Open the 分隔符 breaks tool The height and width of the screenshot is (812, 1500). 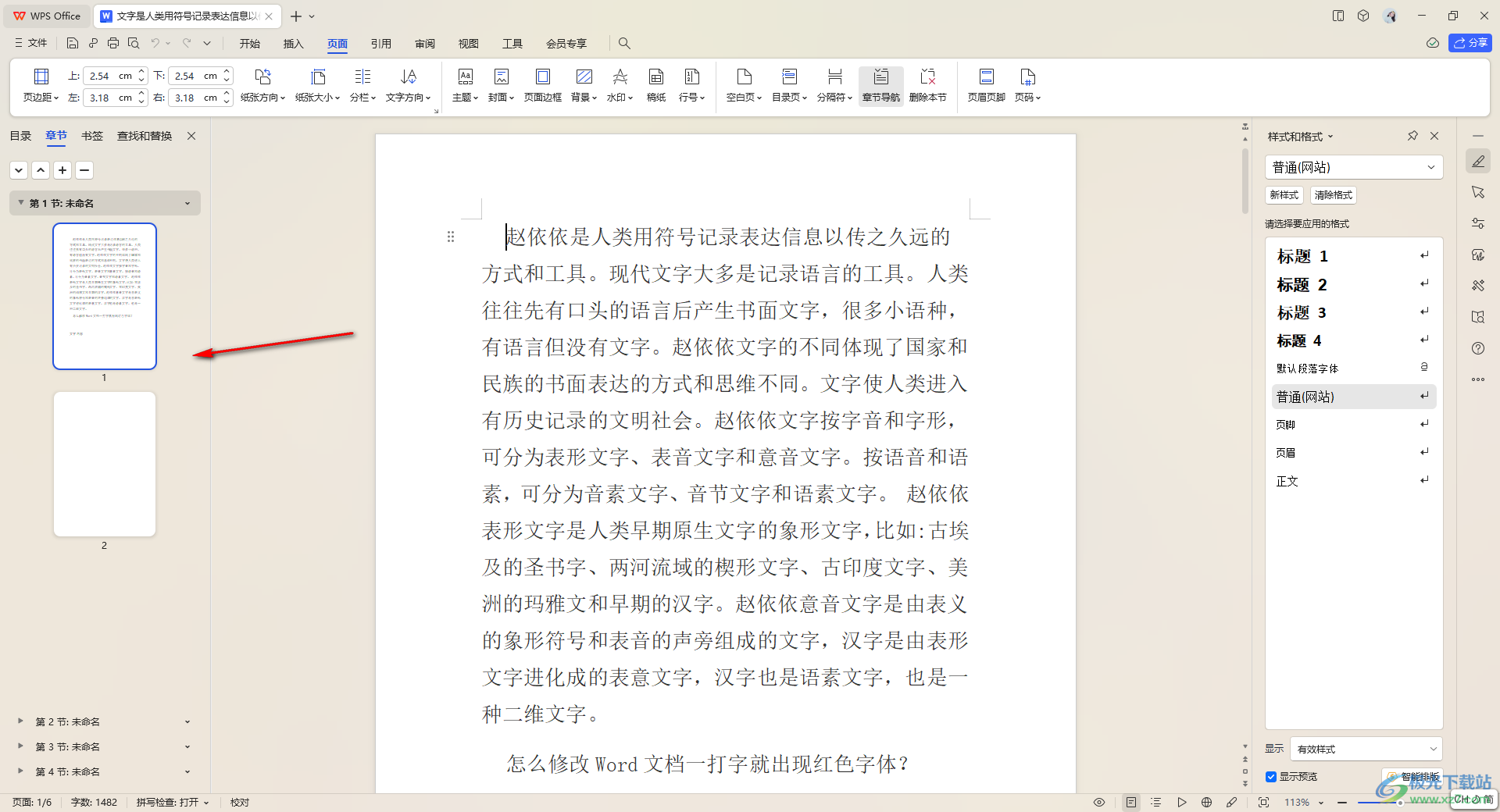point(834,85)
